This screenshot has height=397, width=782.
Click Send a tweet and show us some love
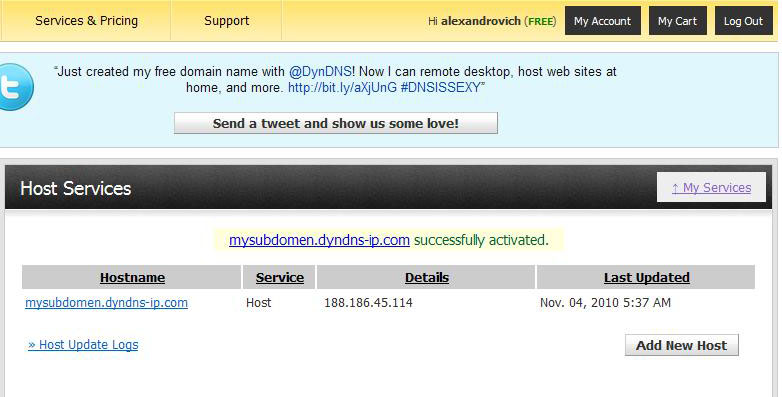coord(336,123)
